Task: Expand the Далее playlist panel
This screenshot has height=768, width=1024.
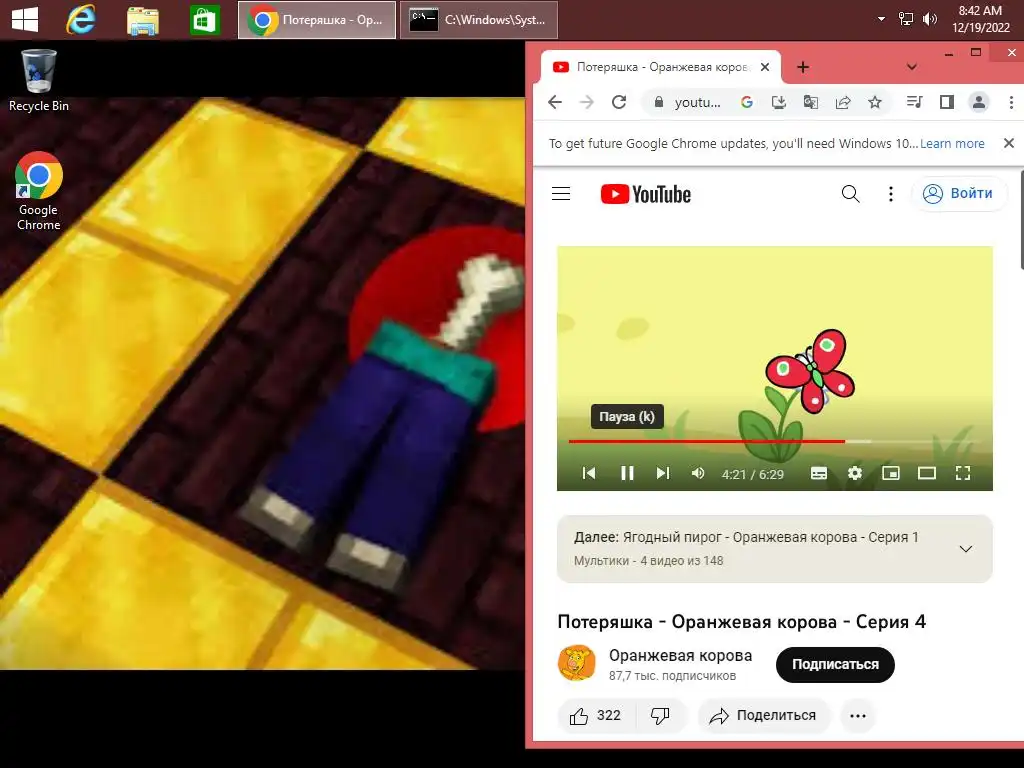Action: point(965,549)
